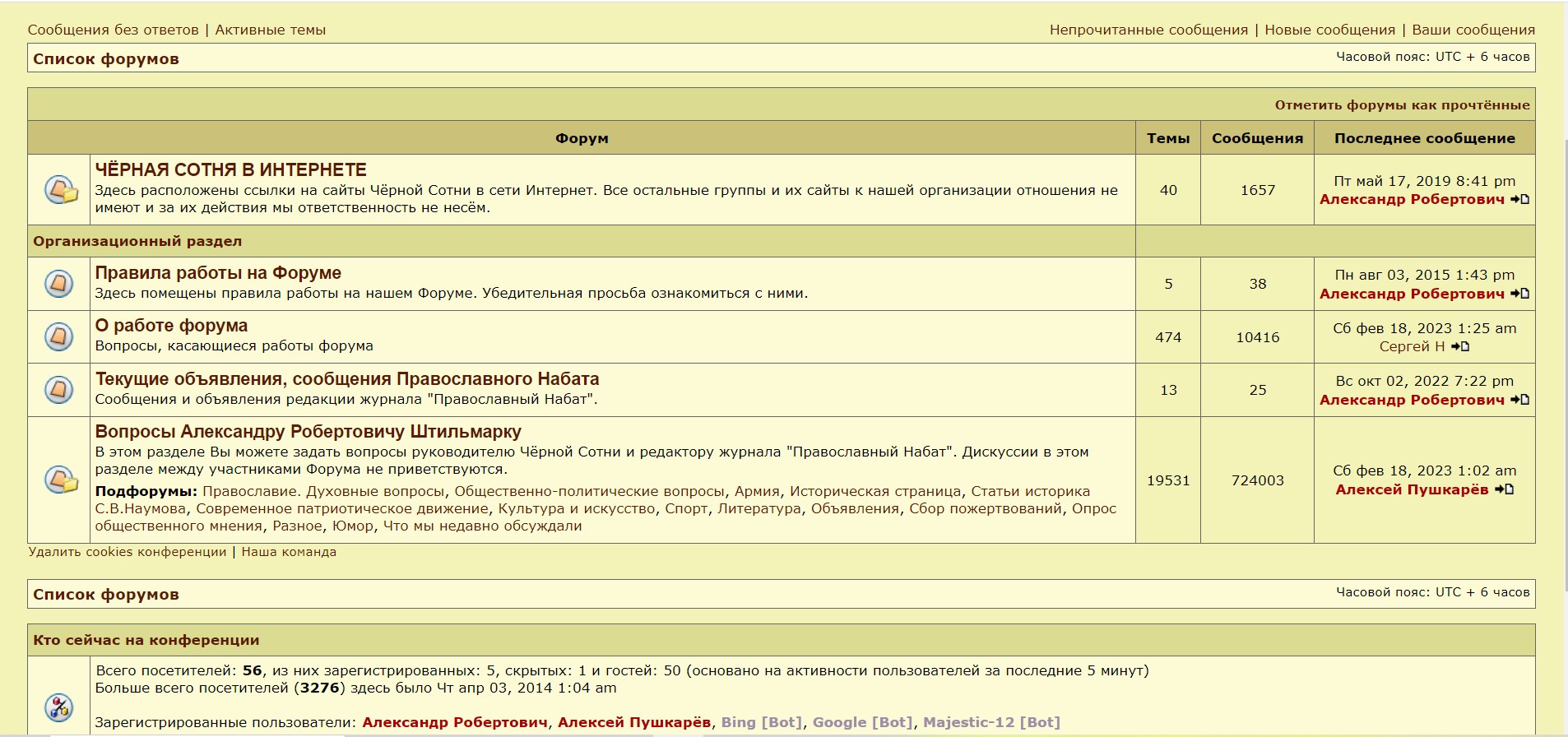Open Непрочитанные сообщения link

(1148, 30)
